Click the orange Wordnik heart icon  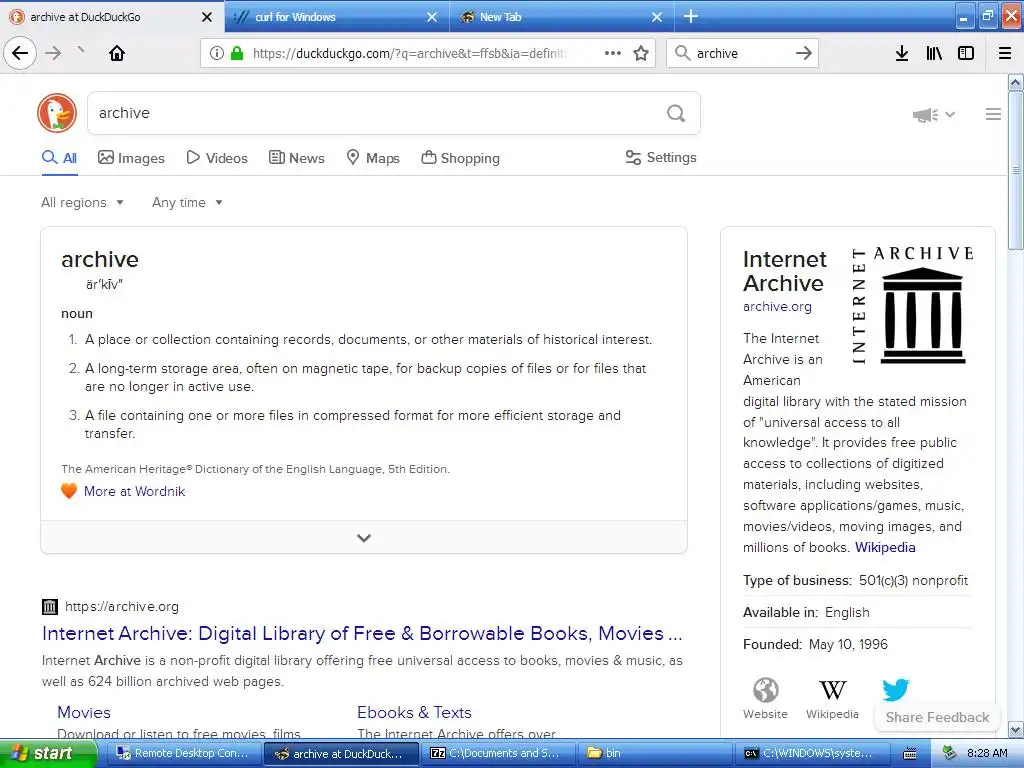click(x=69, y=491)
